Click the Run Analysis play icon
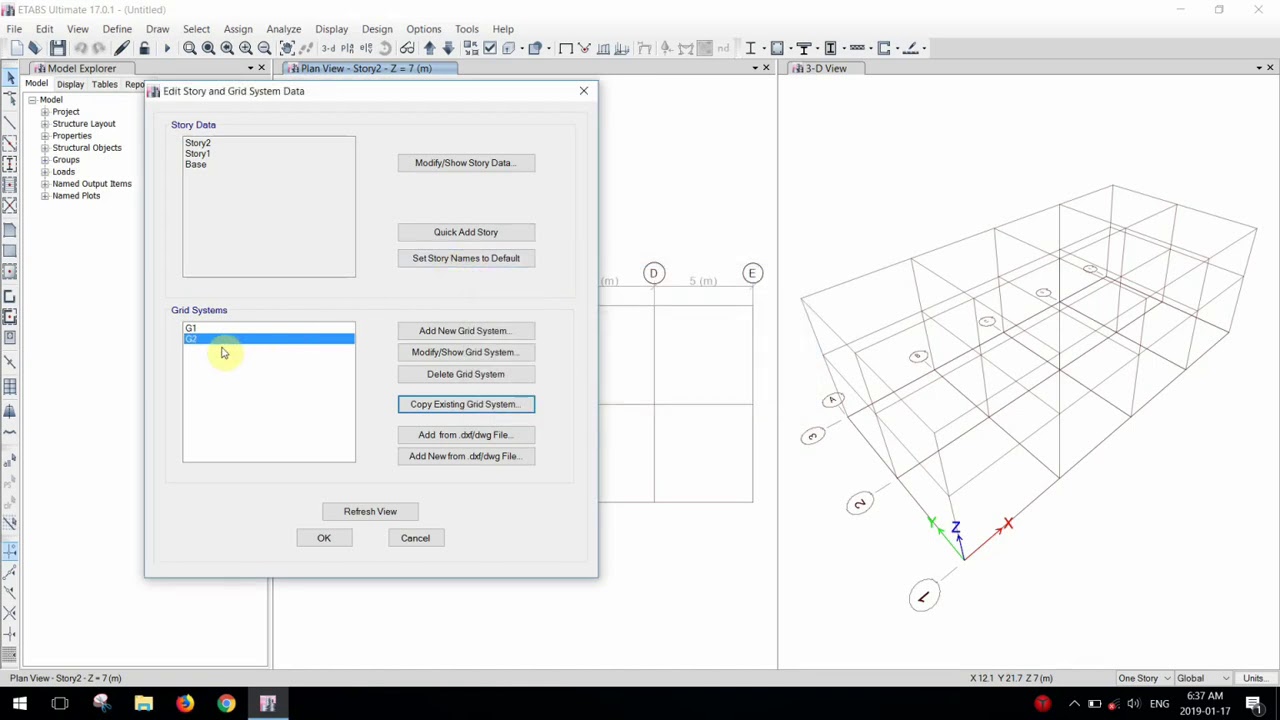1280x720 pixels. point(167,48)
